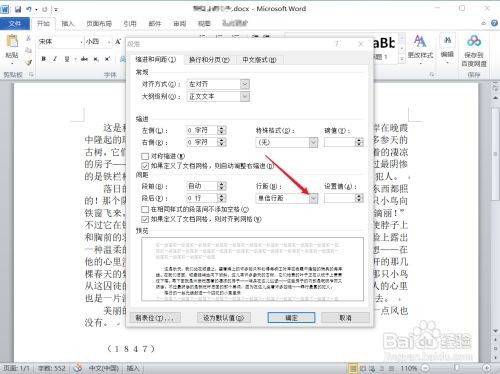Click the Undo arrow icon

(x=29, y=9)
